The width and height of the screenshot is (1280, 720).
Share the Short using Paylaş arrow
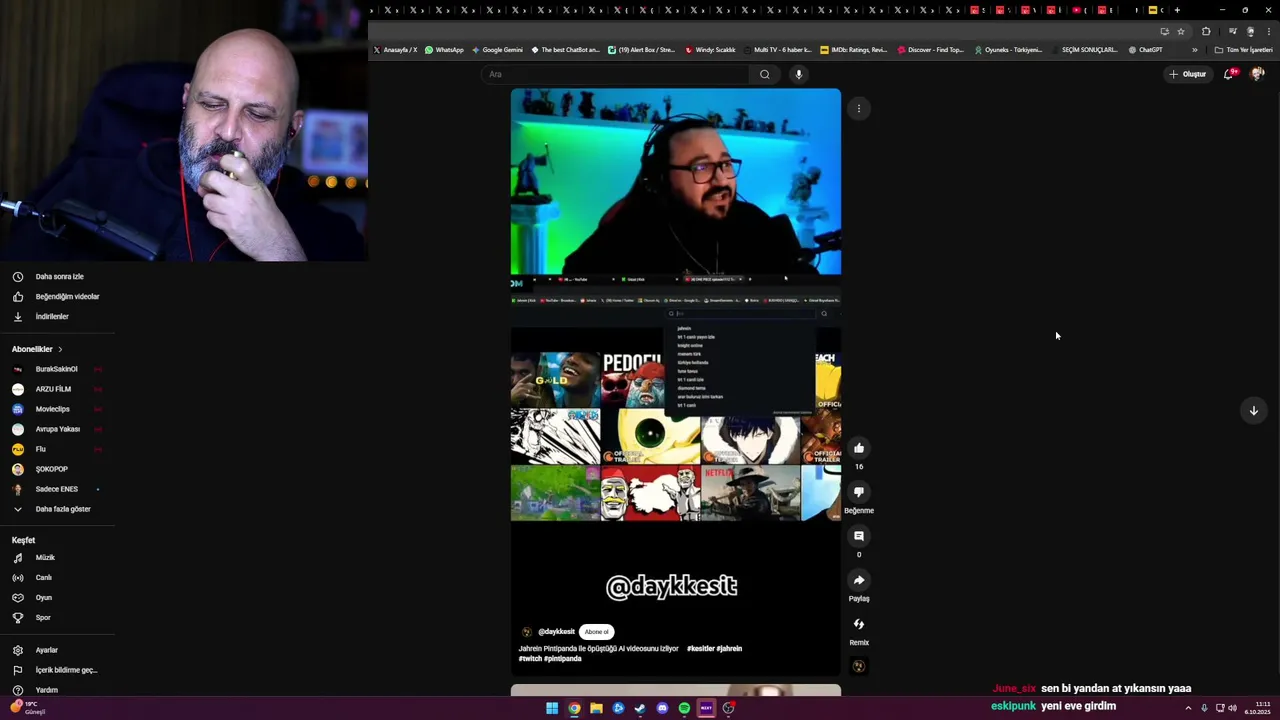tap(859, 580)
